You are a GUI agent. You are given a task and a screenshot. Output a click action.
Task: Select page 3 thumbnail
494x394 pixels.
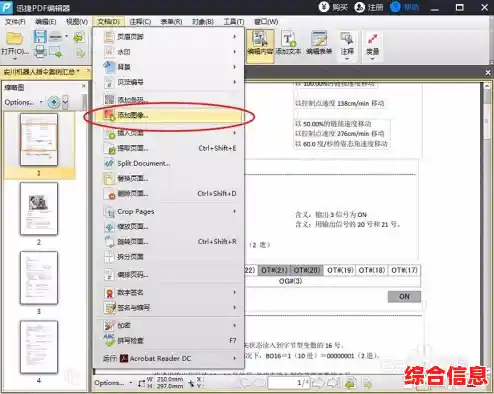pyautogui.click(x=39, y=278)
